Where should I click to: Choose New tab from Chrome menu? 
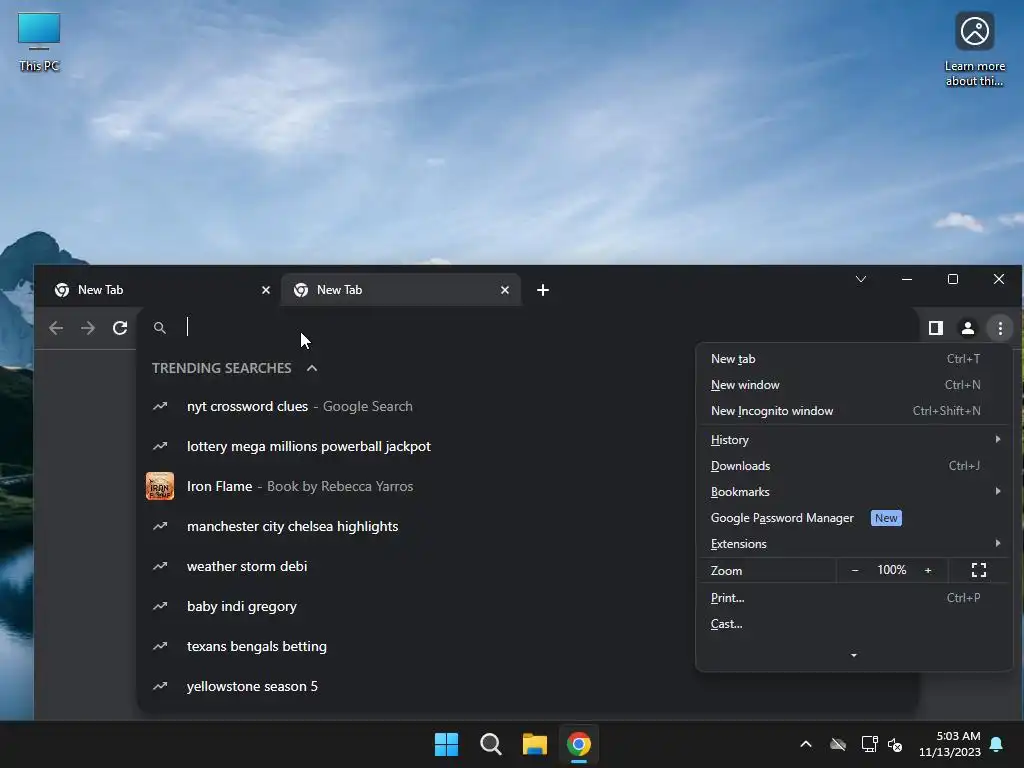pyautogui.click(x=854, y=359)
